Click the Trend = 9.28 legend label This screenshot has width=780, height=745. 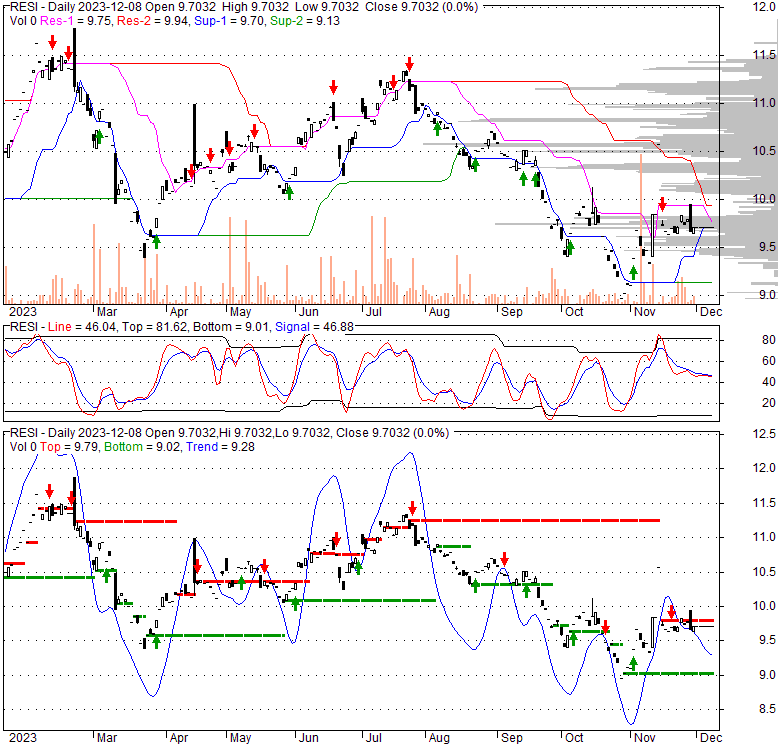(220, 447)
